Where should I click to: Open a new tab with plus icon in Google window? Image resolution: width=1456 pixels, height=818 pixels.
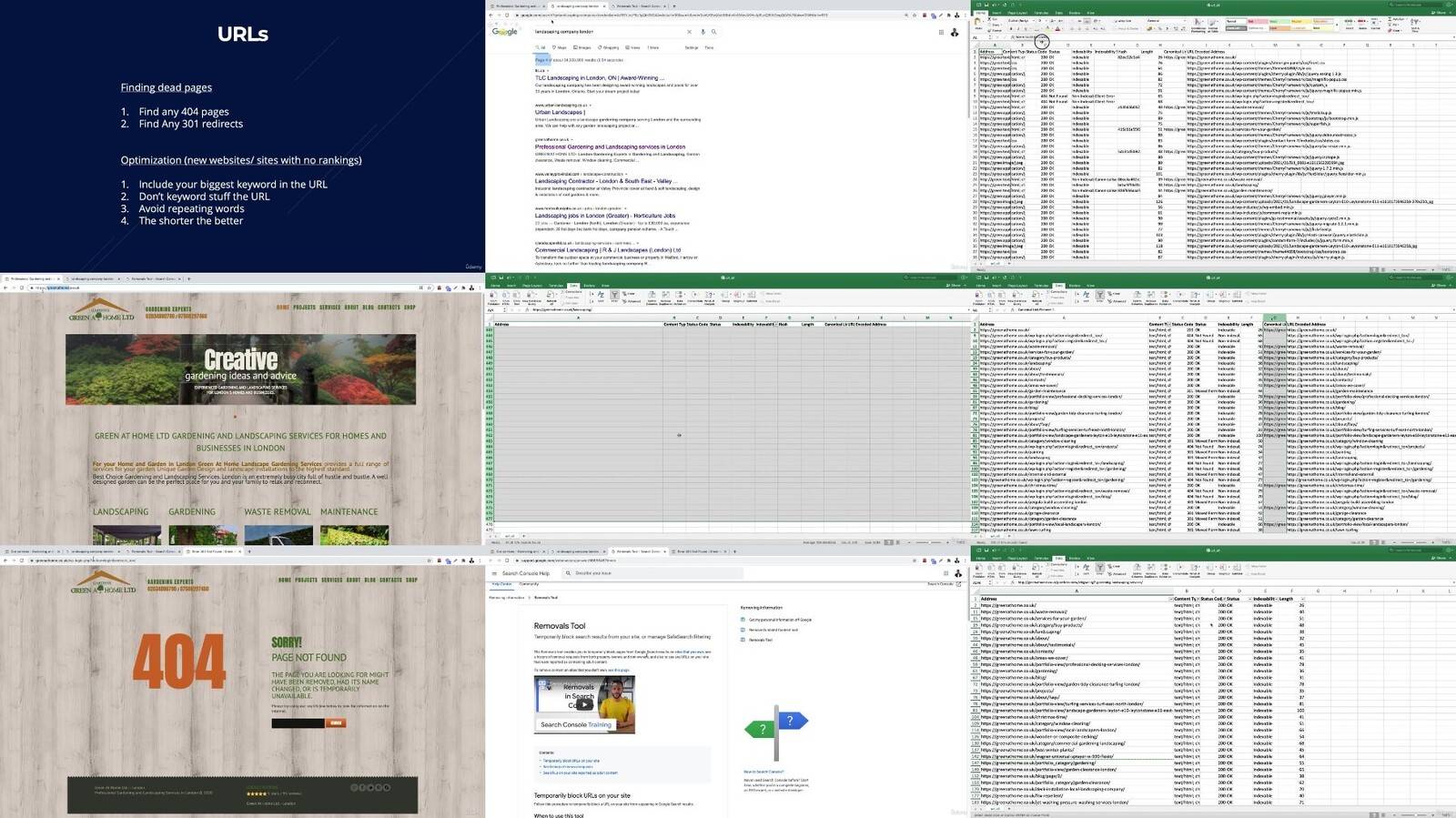click(674, 5)
